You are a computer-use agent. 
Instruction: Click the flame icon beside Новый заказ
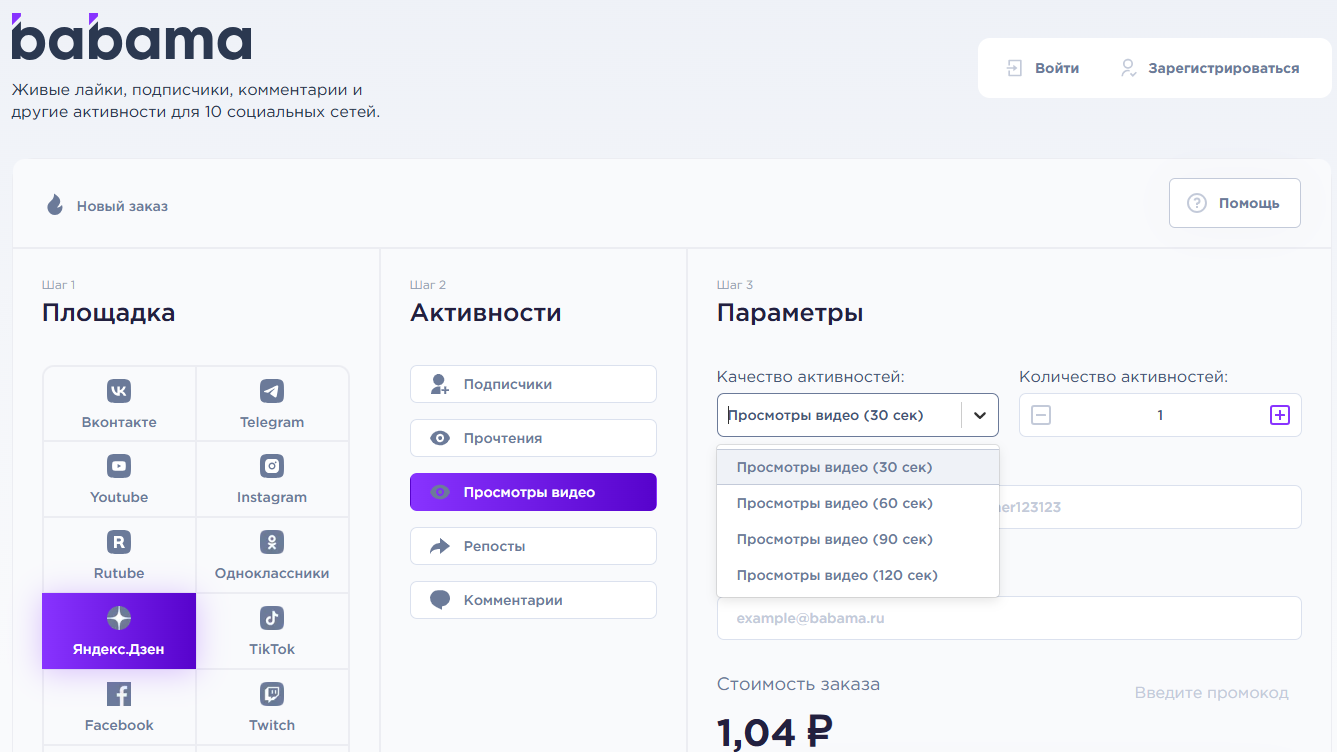(55, 205)
